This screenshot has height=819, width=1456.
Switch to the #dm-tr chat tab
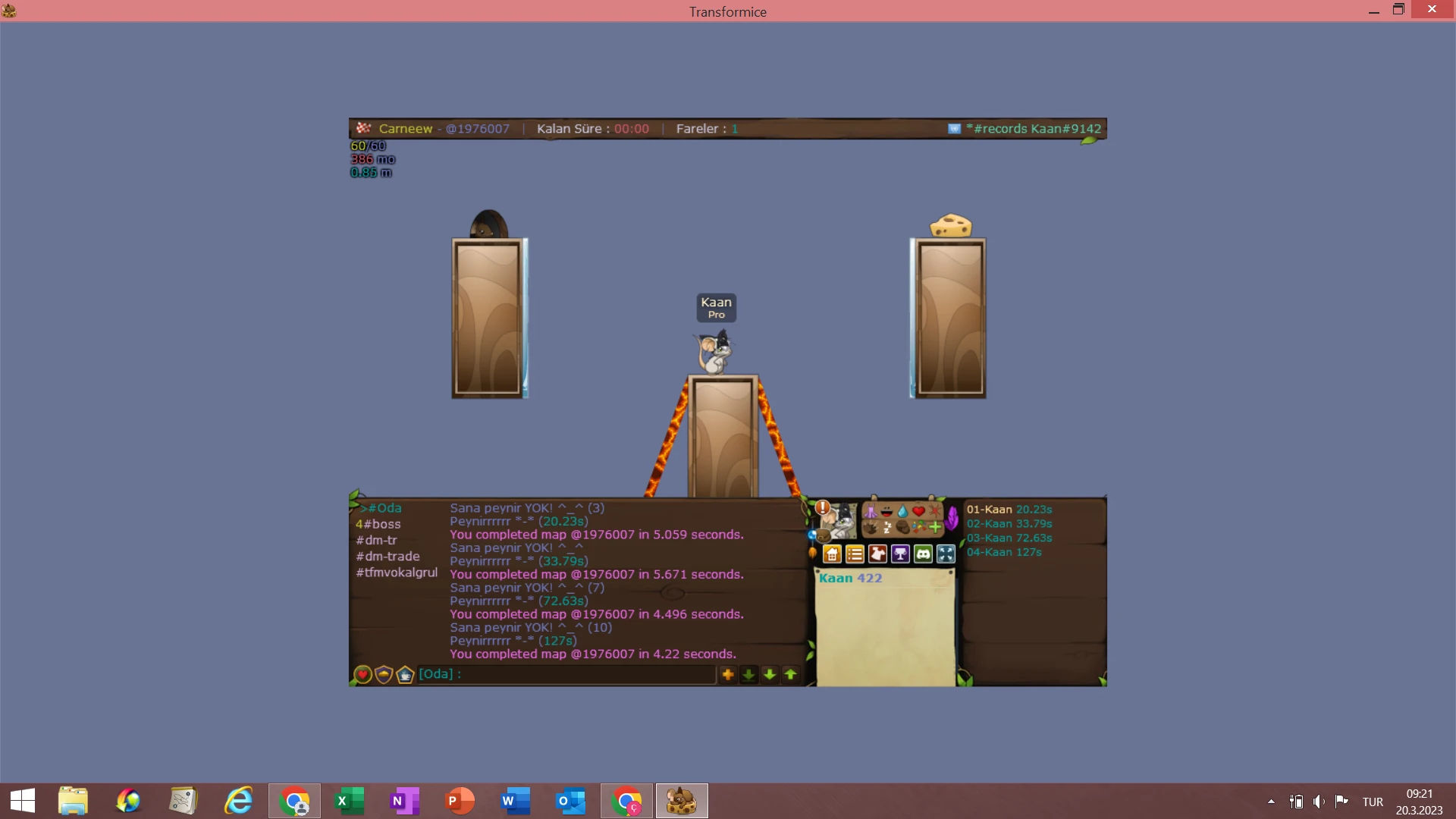pos(377,540)
